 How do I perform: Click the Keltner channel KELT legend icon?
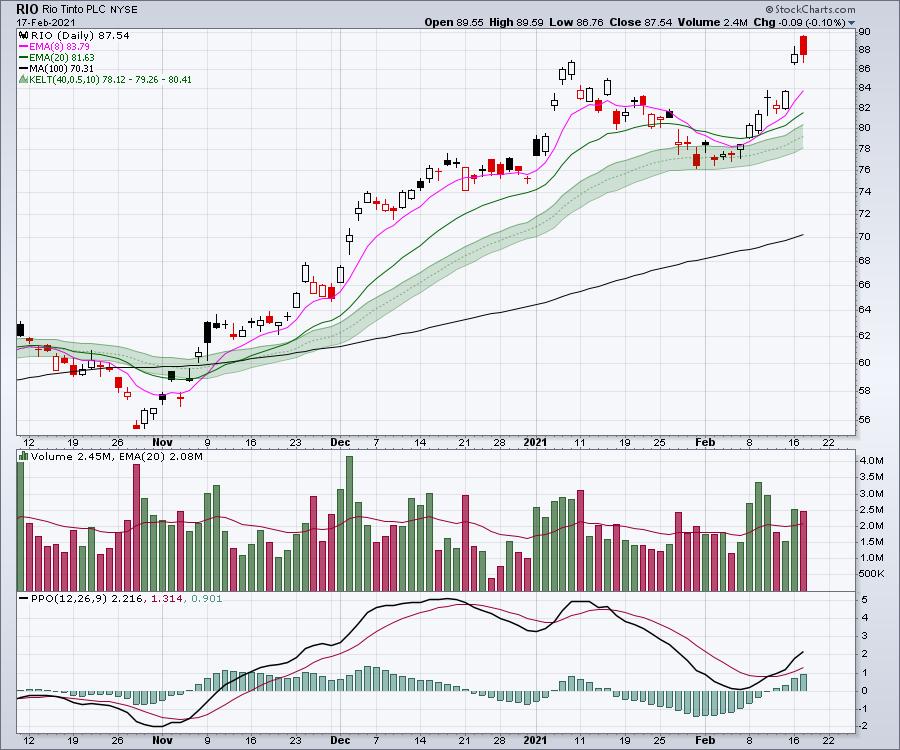(x=22, y=79)
